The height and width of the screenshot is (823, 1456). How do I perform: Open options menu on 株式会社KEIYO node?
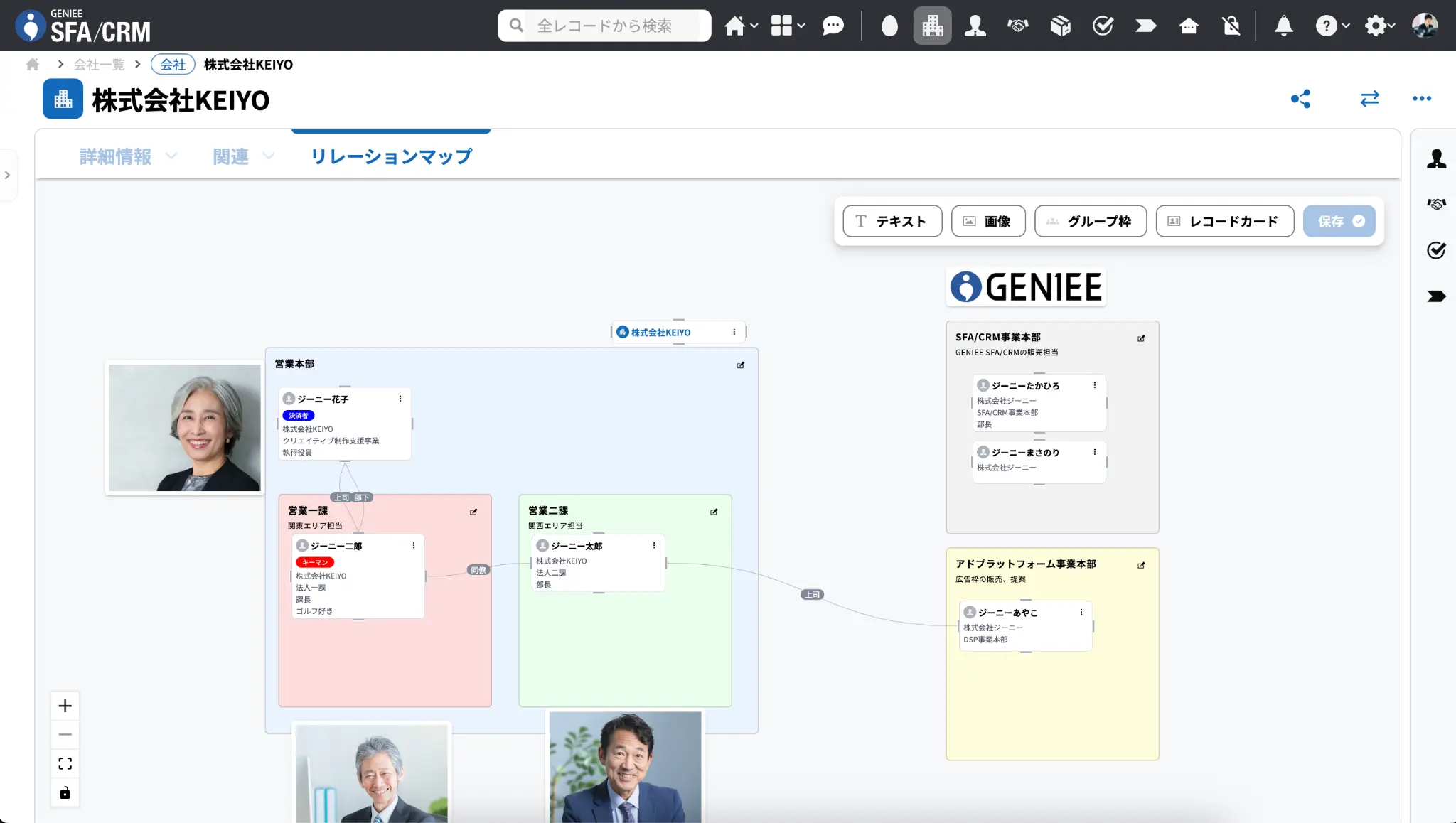point(734,332)
